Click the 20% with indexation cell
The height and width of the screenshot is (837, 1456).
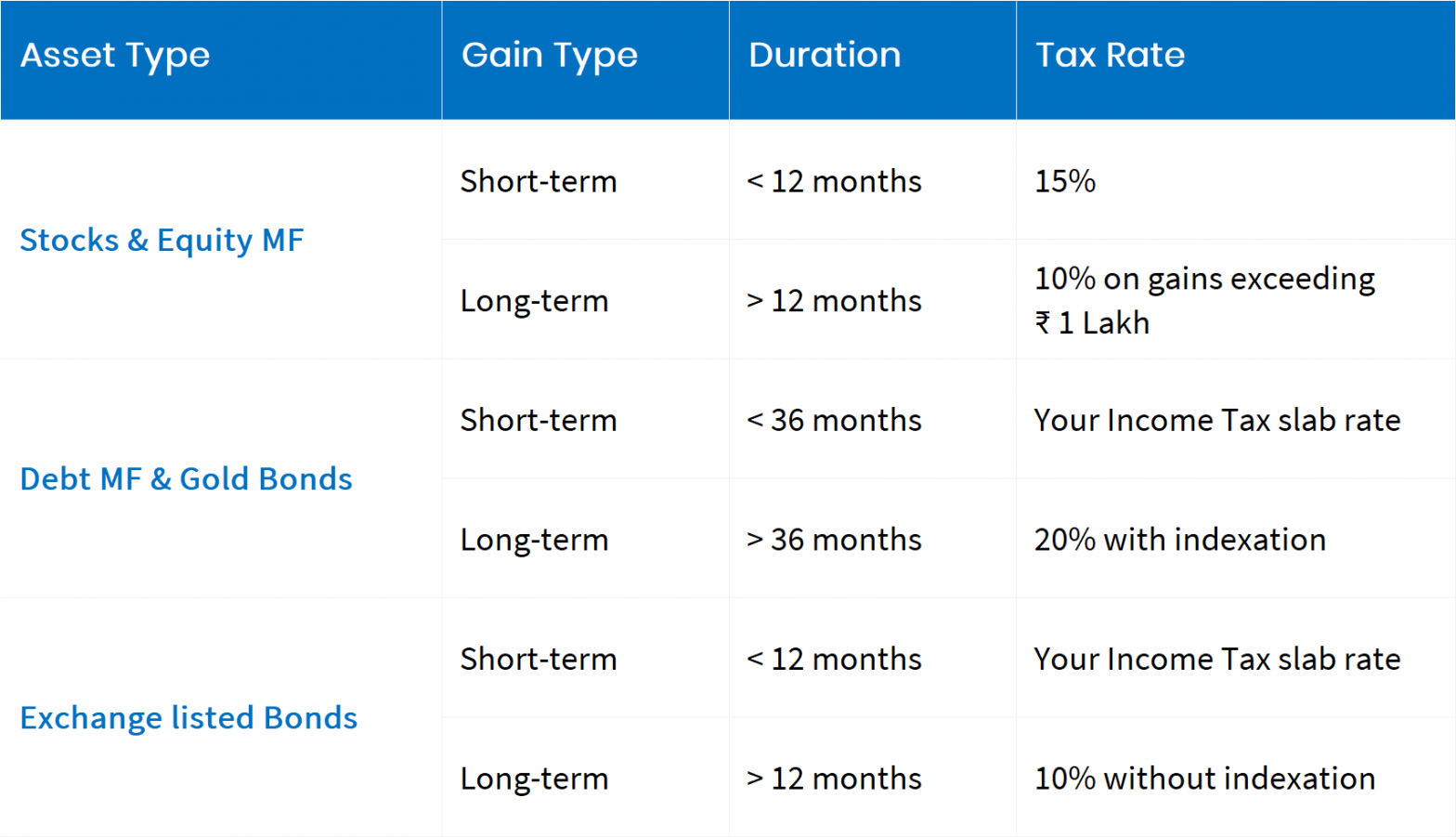pyautogui.click(x=1179, y=540)
